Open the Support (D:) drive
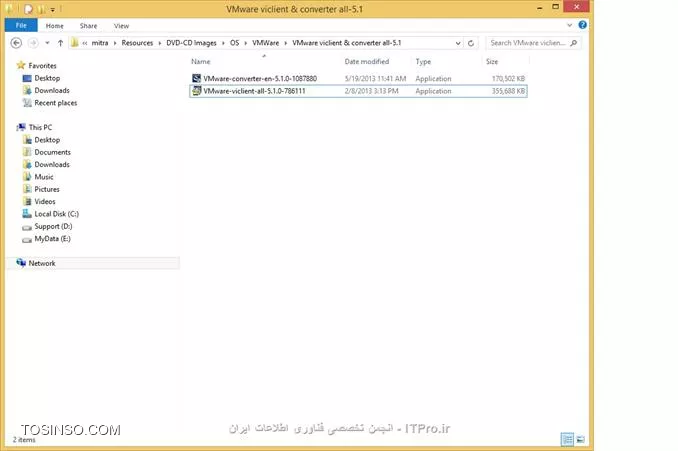678x451 pixels. pos(53,227)
